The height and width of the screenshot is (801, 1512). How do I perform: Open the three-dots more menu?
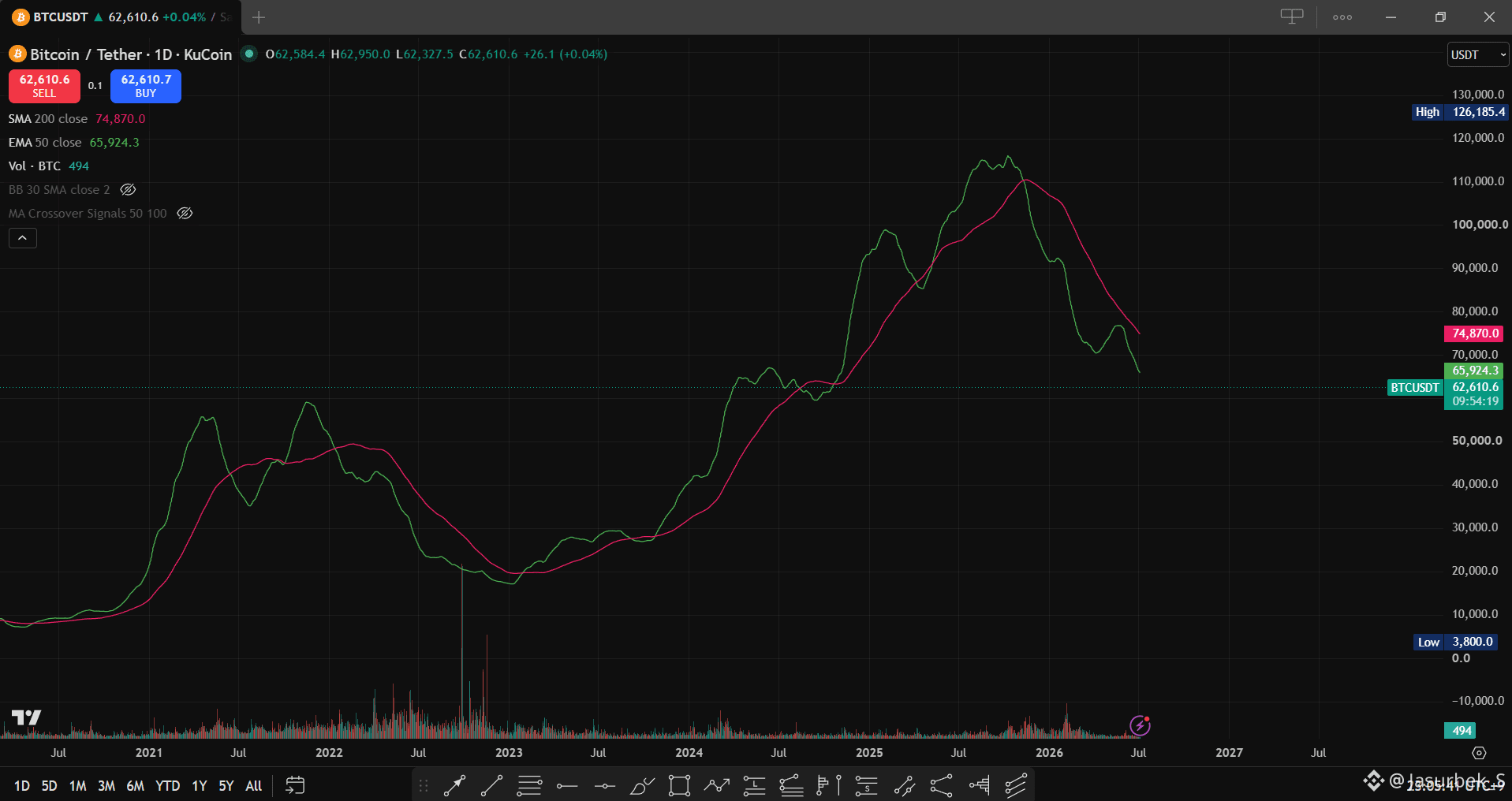(x=1342, y=17)
